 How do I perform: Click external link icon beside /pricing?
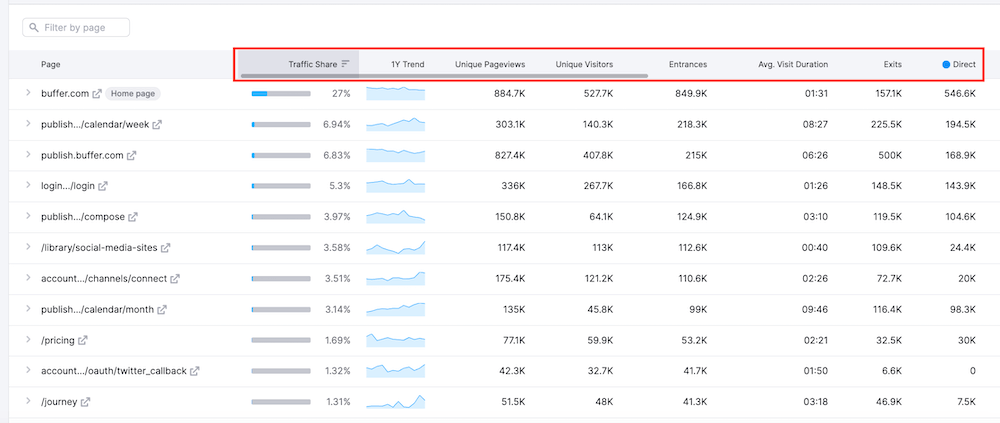[x=83, y=340]
